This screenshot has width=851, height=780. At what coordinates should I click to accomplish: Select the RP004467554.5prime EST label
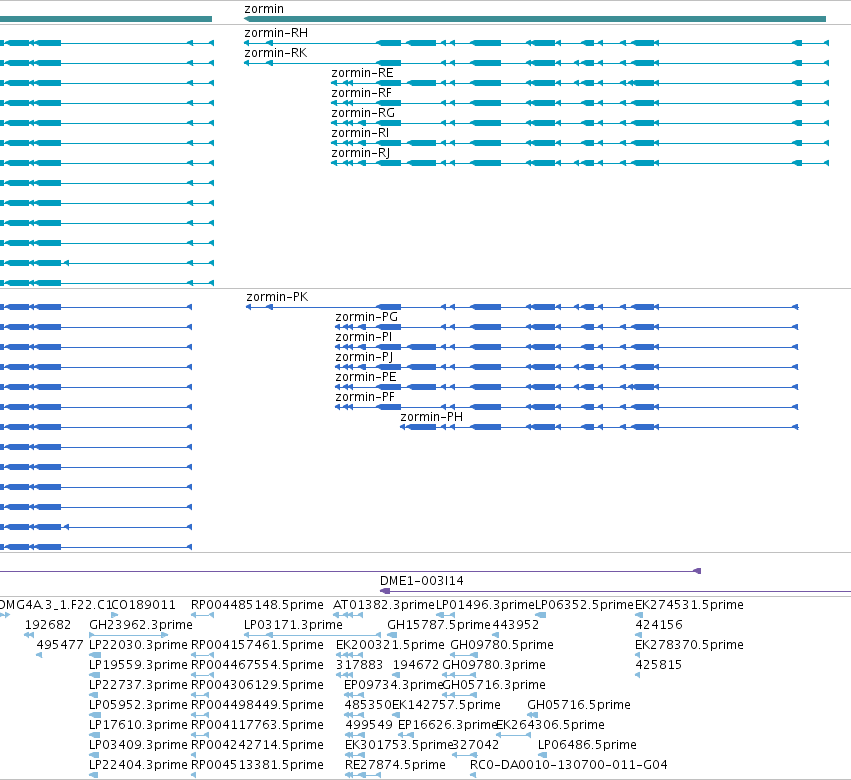[257, 665]
